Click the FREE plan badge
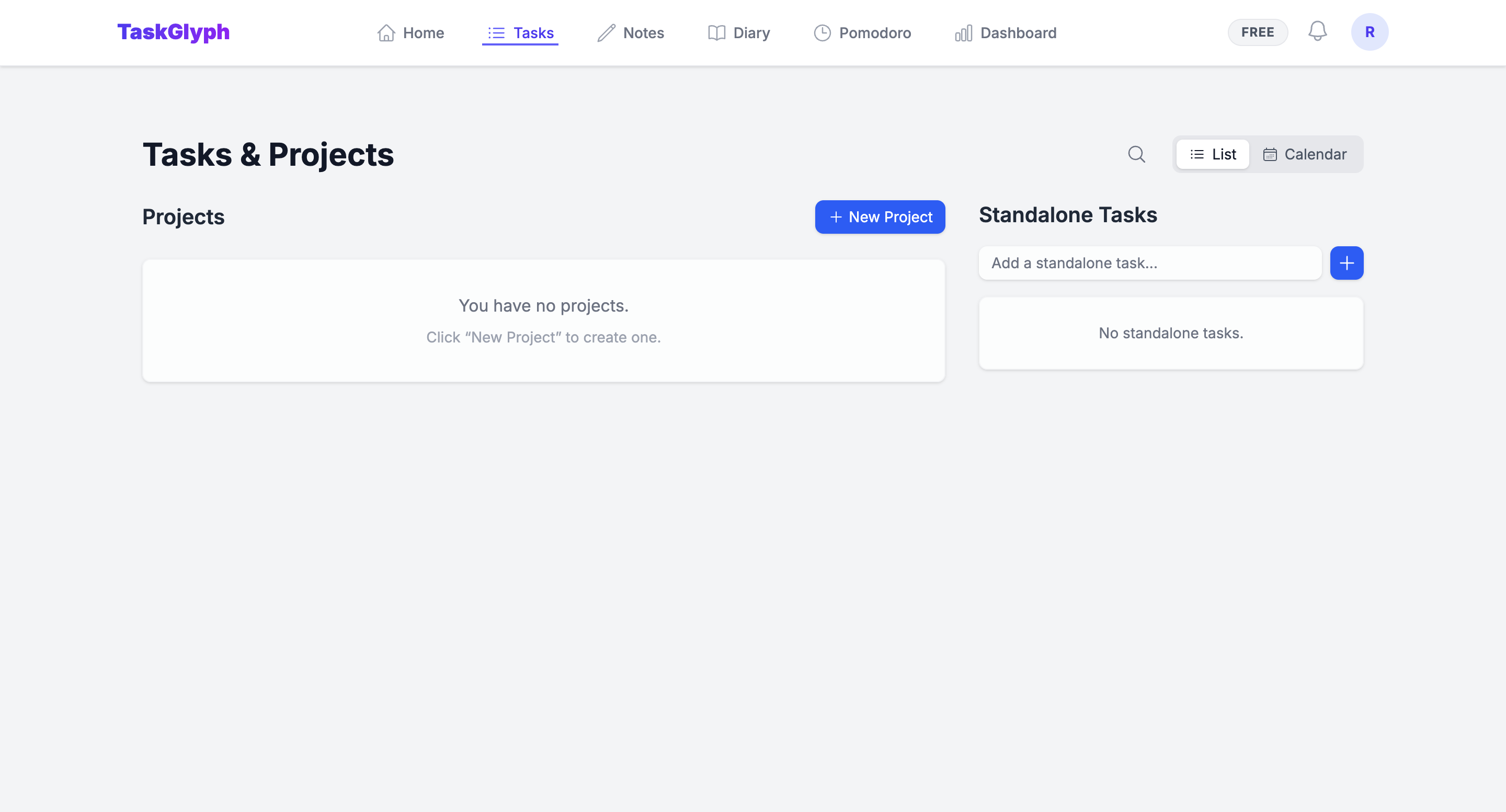The width and height of the screenshot is (1506, 812). [1258, 32]
